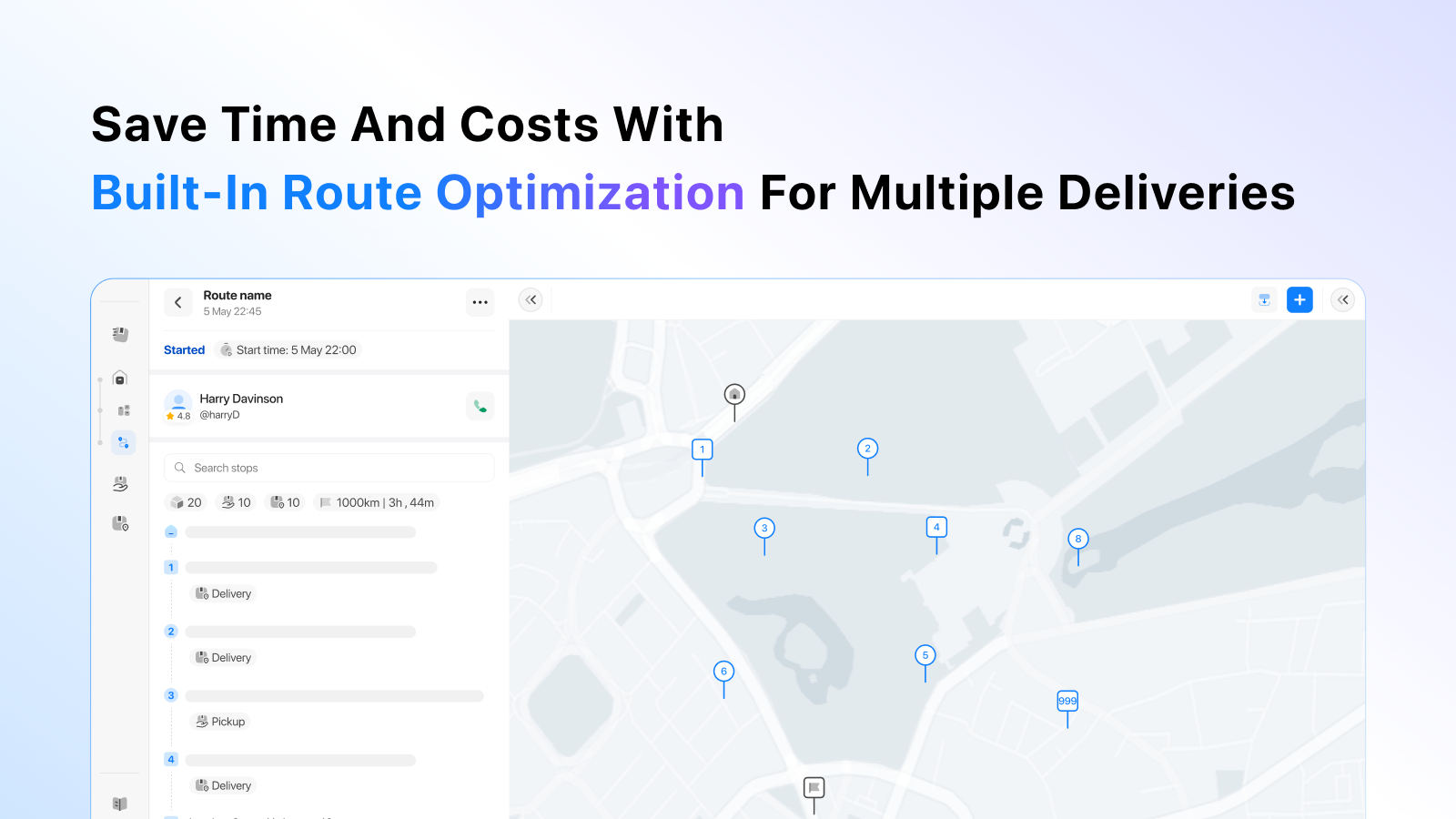Select stop number 2 badge in the stops list
This screenshot has width=1456, height=819.
coord(171,632)
